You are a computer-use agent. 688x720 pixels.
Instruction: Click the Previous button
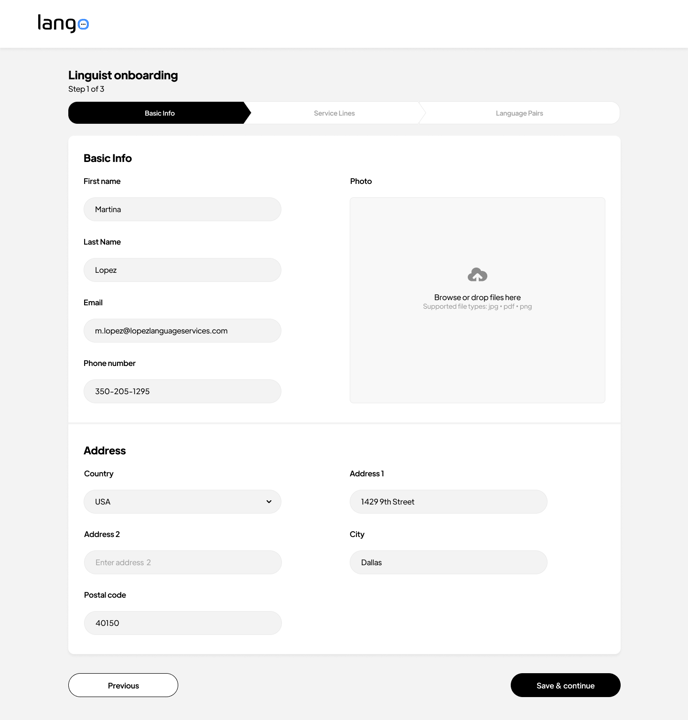click(123, 685)
